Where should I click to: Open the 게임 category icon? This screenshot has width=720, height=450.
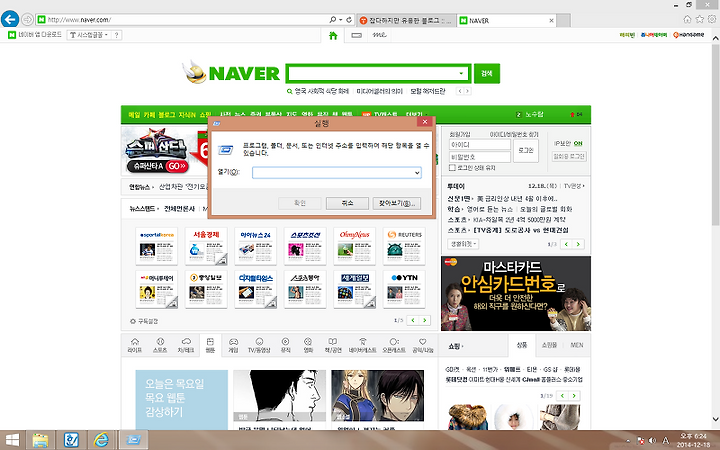234,345
